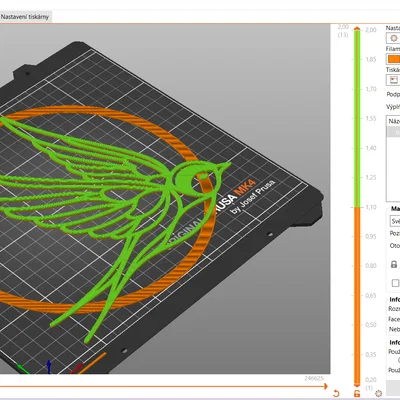The height and width of the screenshot is (400, 400).
Task: Click the bottom thumb of layer slider
Action: pos(357,384)
